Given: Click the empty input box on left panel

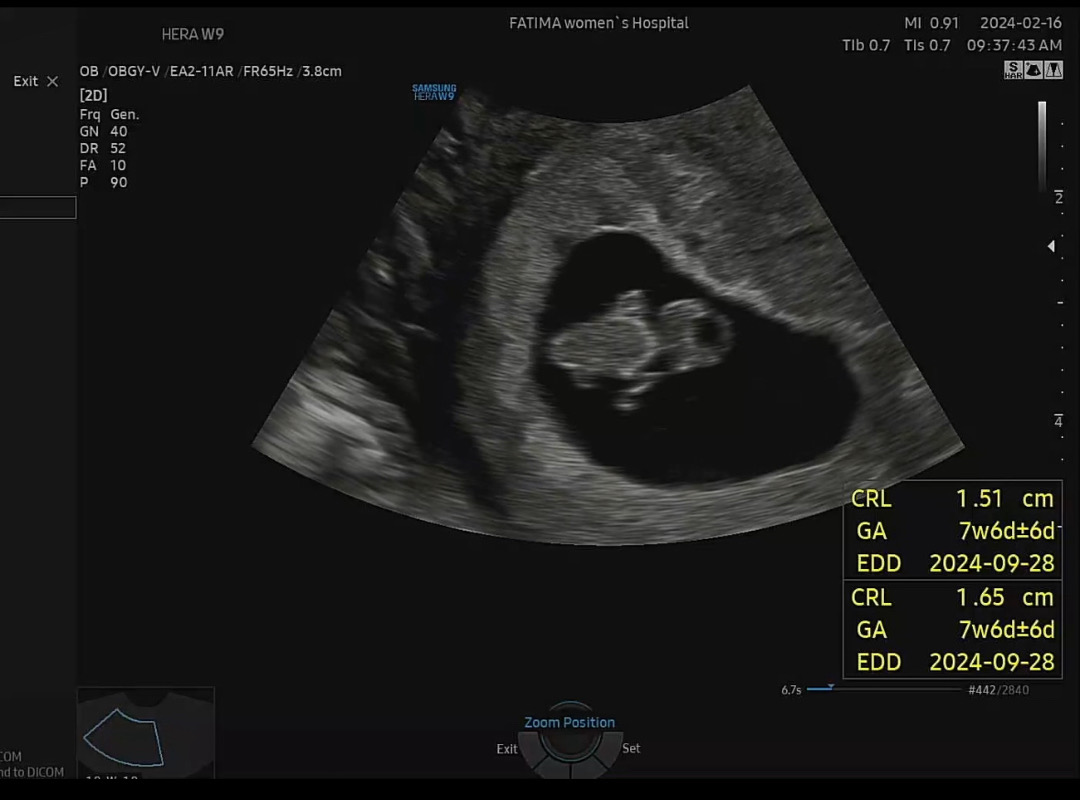Looking at the screenshot, I should pos(38,207).
